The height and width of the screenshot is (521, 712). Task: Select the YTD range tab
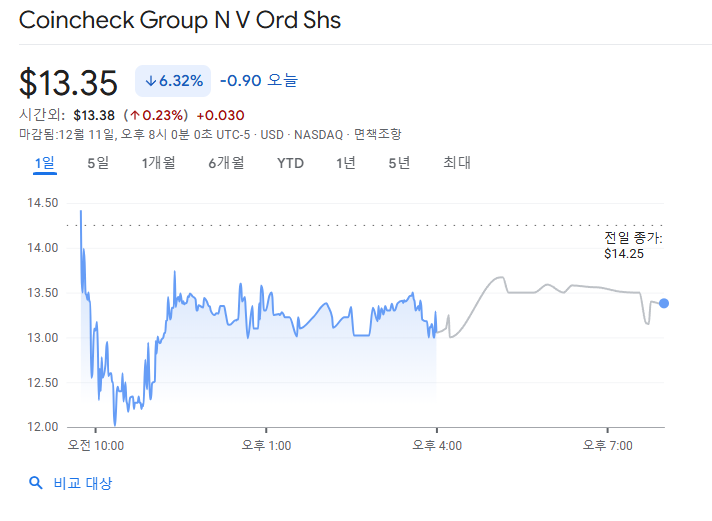tap(290, 163)
